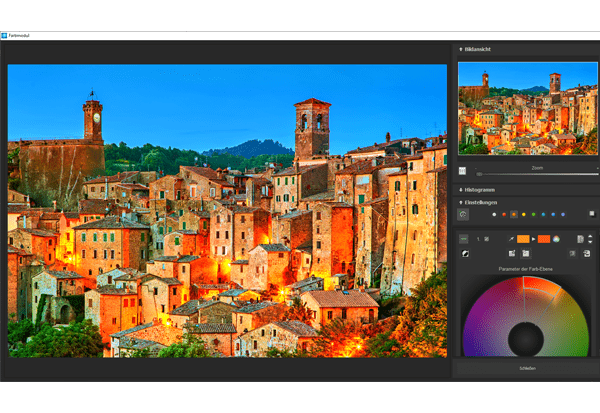Viewport: 600px width, 413px height.
Task: Click the add layer icon with plus
Action: point(512,253)
